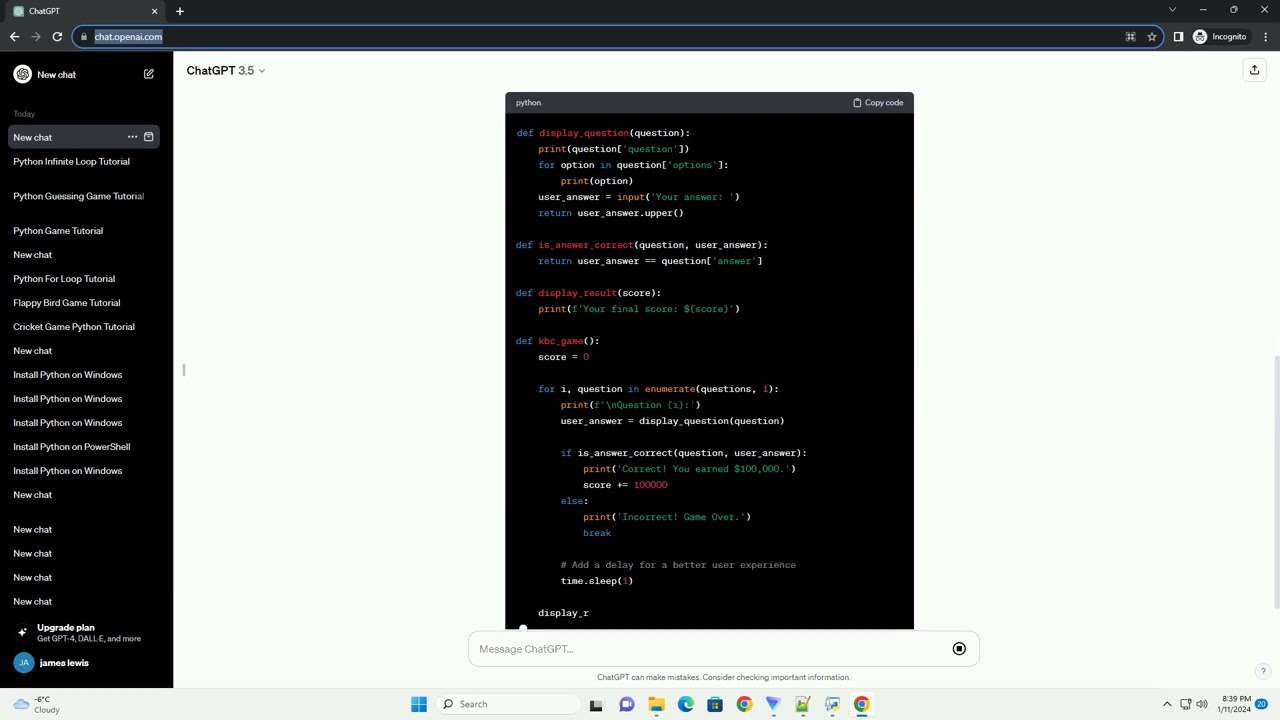
Task: Click the address bar lock icon
Action: (85, 37)
